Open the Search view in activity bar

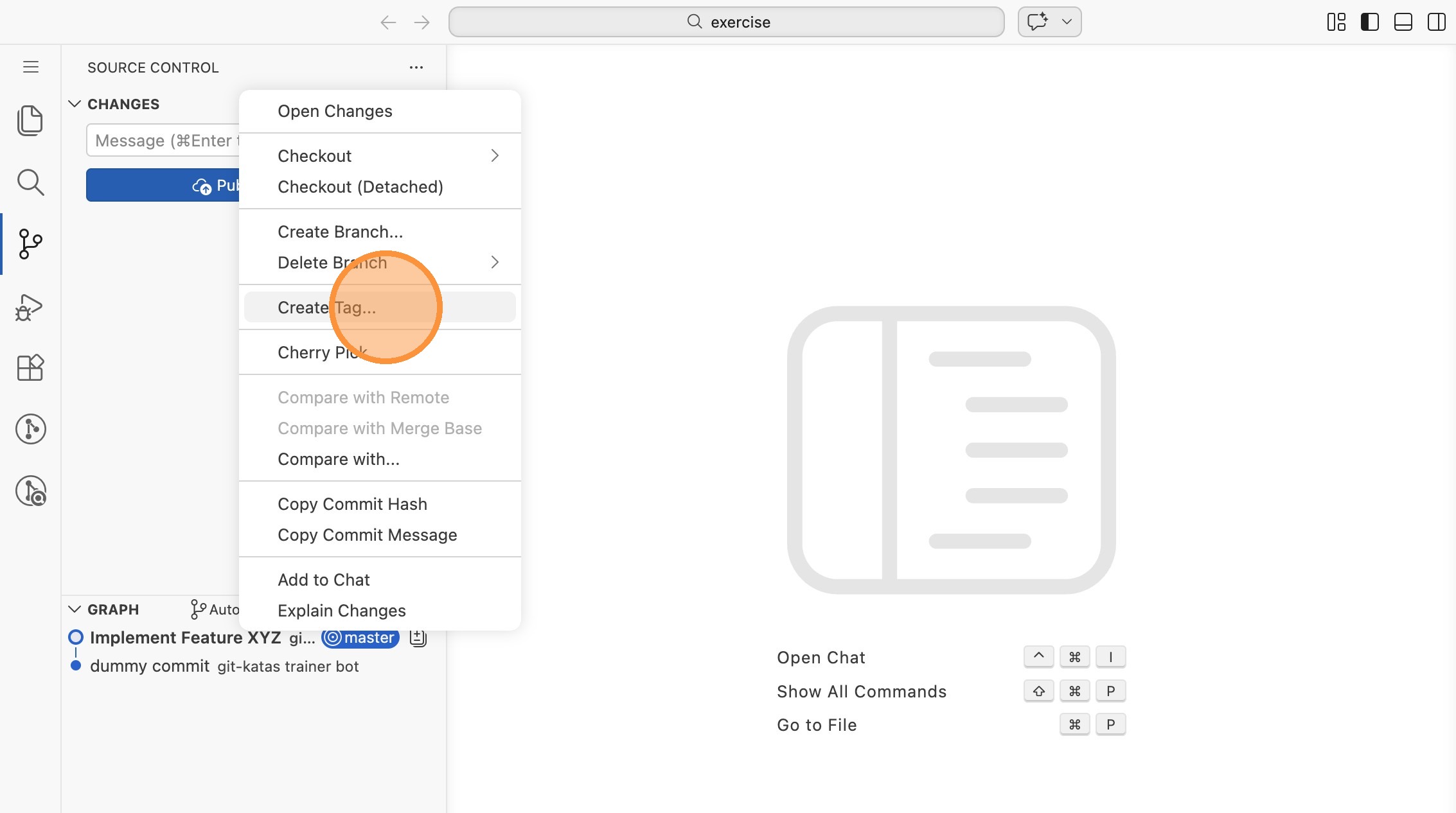click(30, 182)
